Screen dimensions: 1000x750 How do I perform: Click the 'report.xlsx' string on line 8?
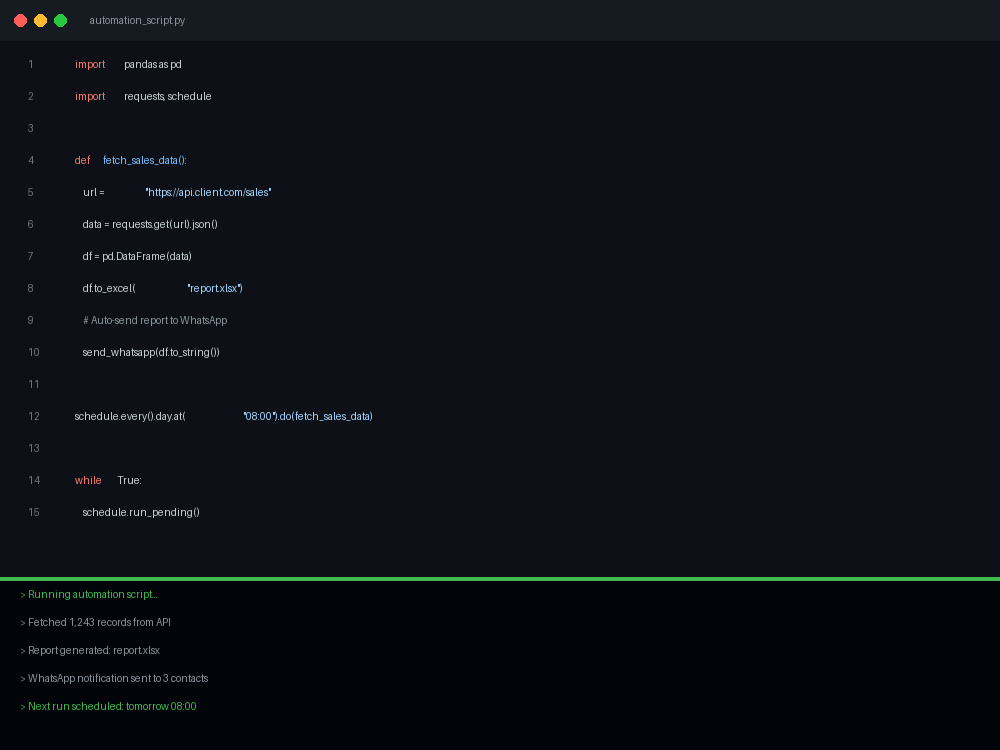215,288
